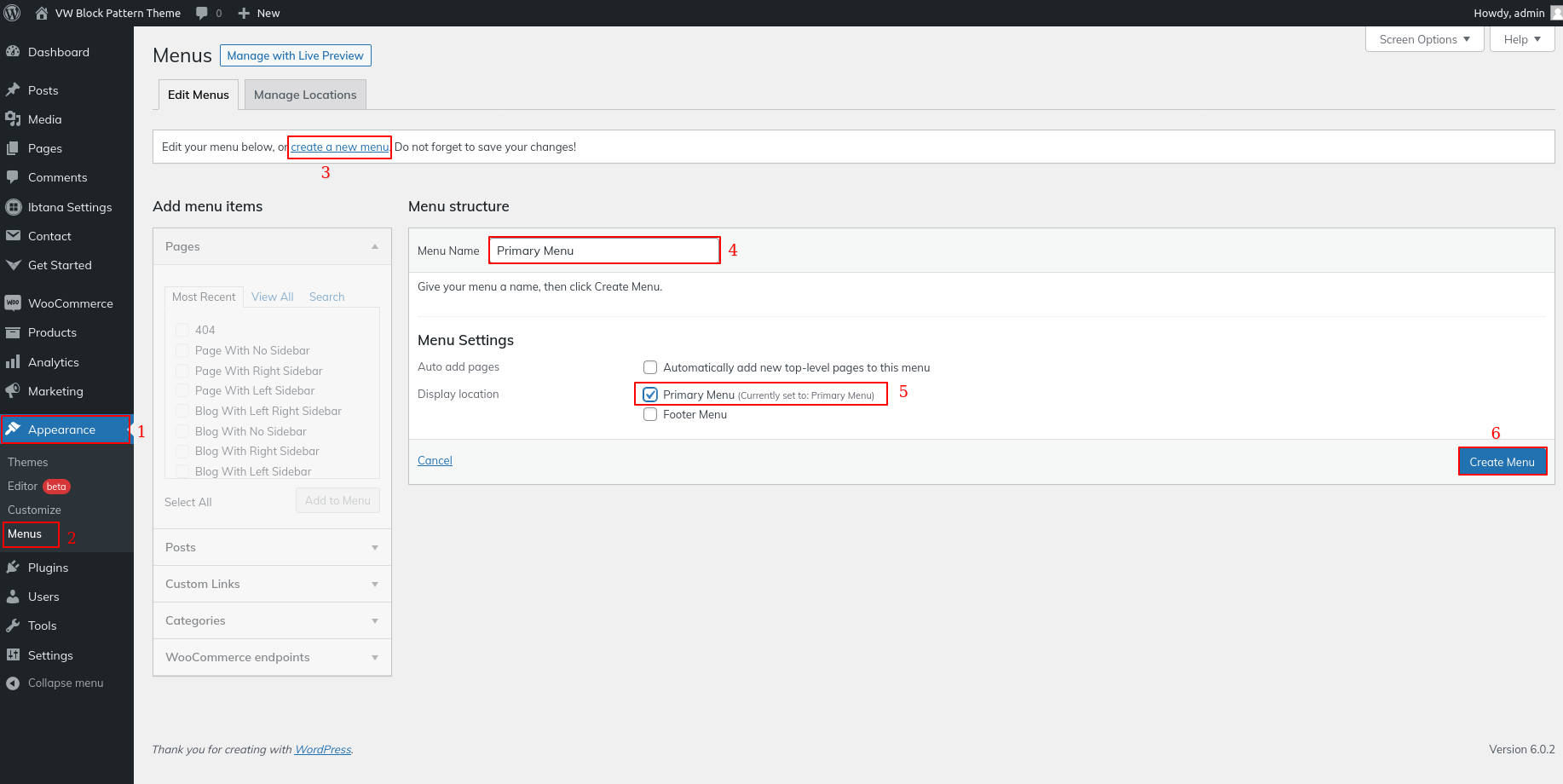Click the Create Menu button
The image size is (1563, 784).
pos(1502,462)
